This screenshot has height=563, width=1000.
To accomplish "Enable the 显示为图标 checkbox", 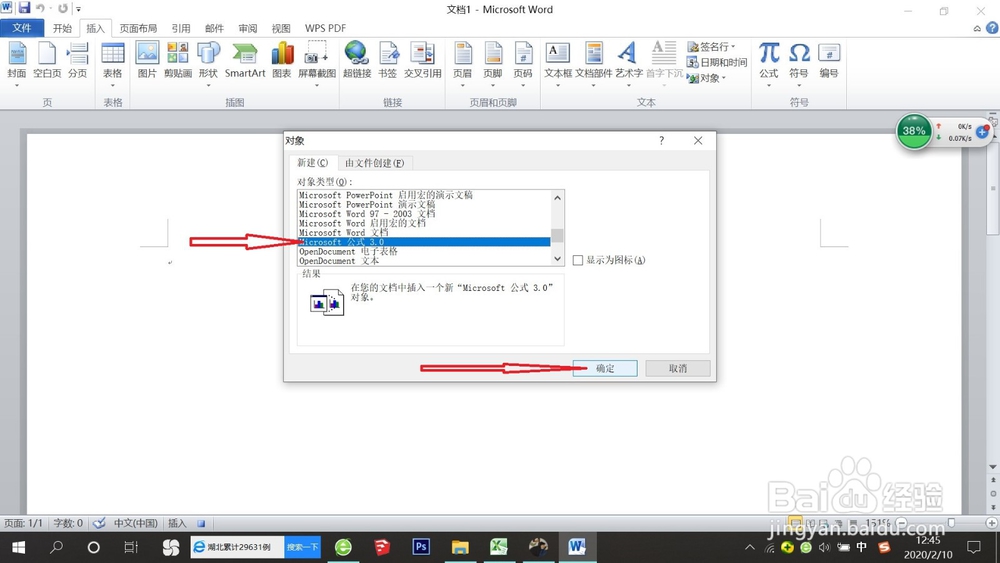I will [578, 260].
